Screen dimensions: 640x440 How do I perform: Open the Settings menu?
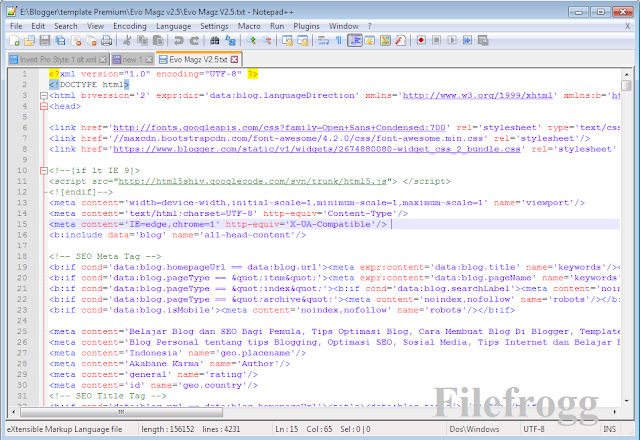click(x=214, y=26)
